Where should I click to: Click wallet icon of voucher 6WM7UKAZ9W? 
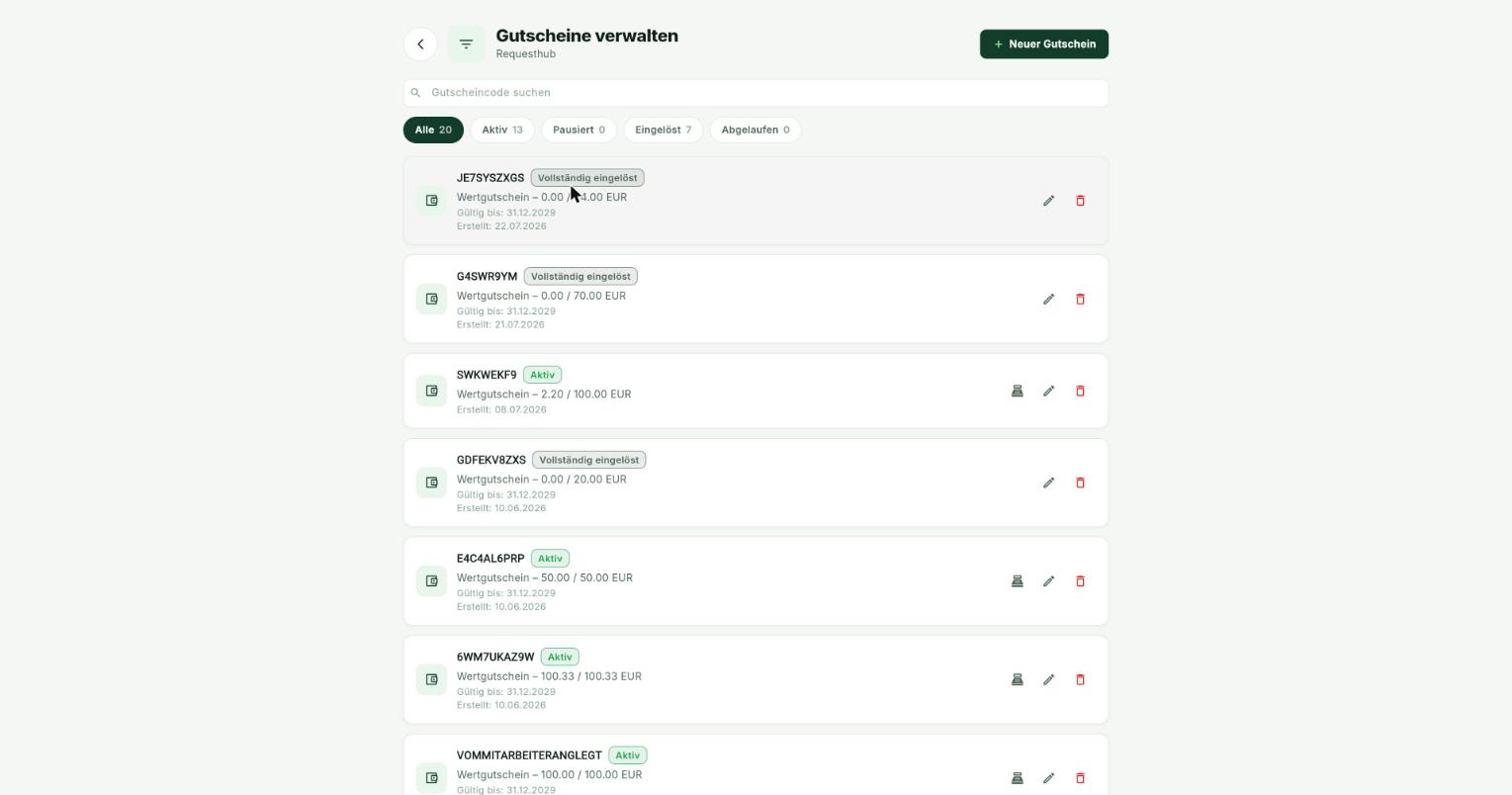click(431, 679)
